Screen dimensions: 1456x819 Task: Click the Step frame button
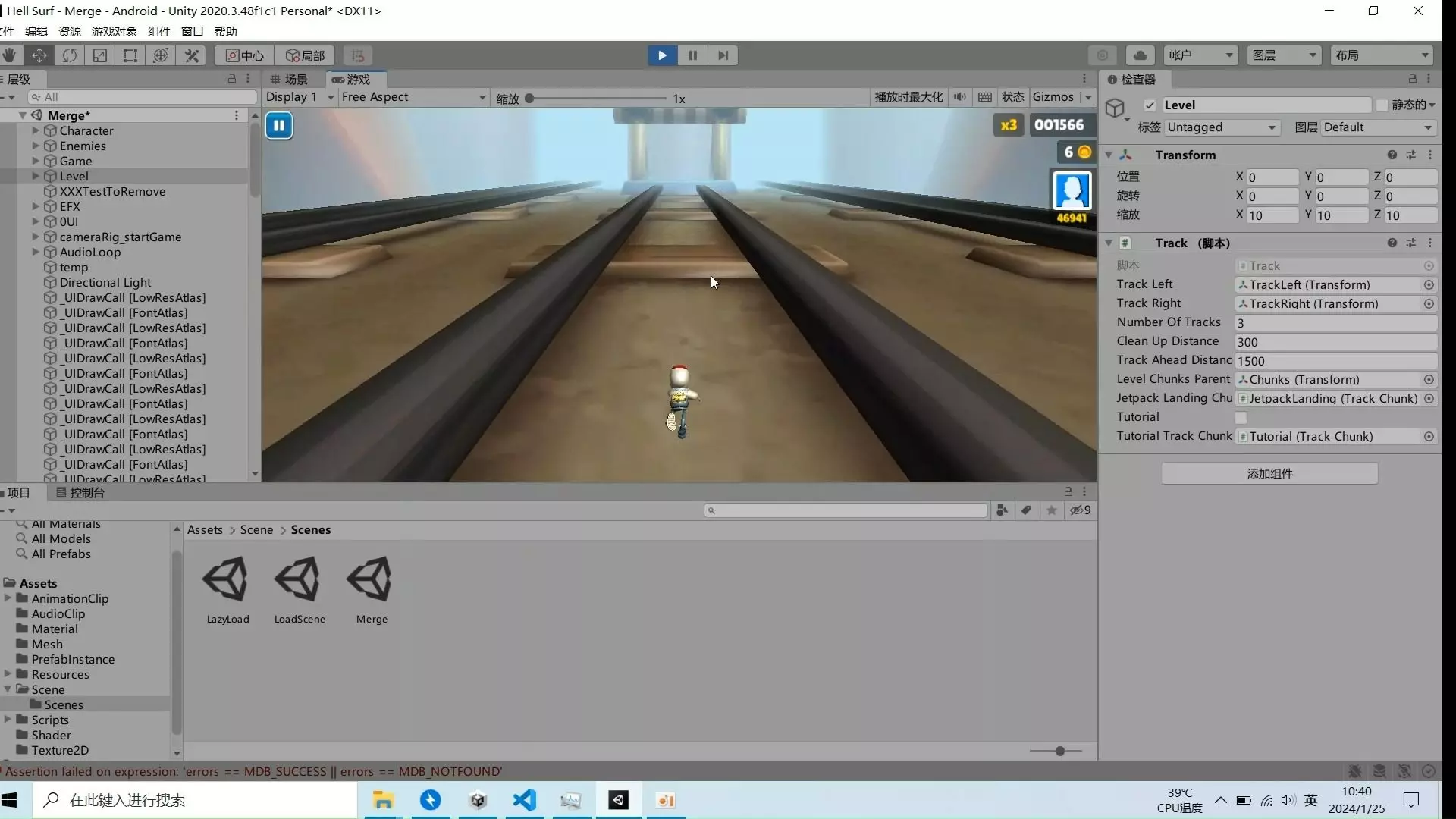tap(723, 55)
